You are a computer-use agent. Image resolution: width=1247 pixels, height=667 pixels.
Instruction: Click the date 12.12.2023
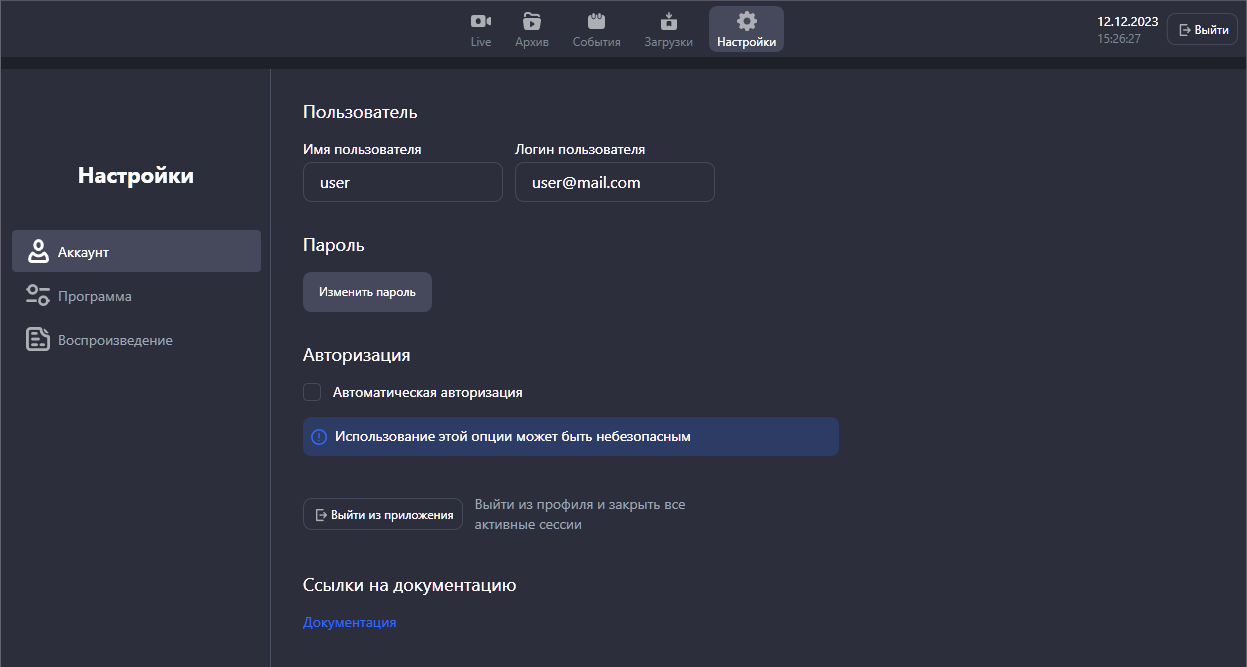tap(1126, 21)
